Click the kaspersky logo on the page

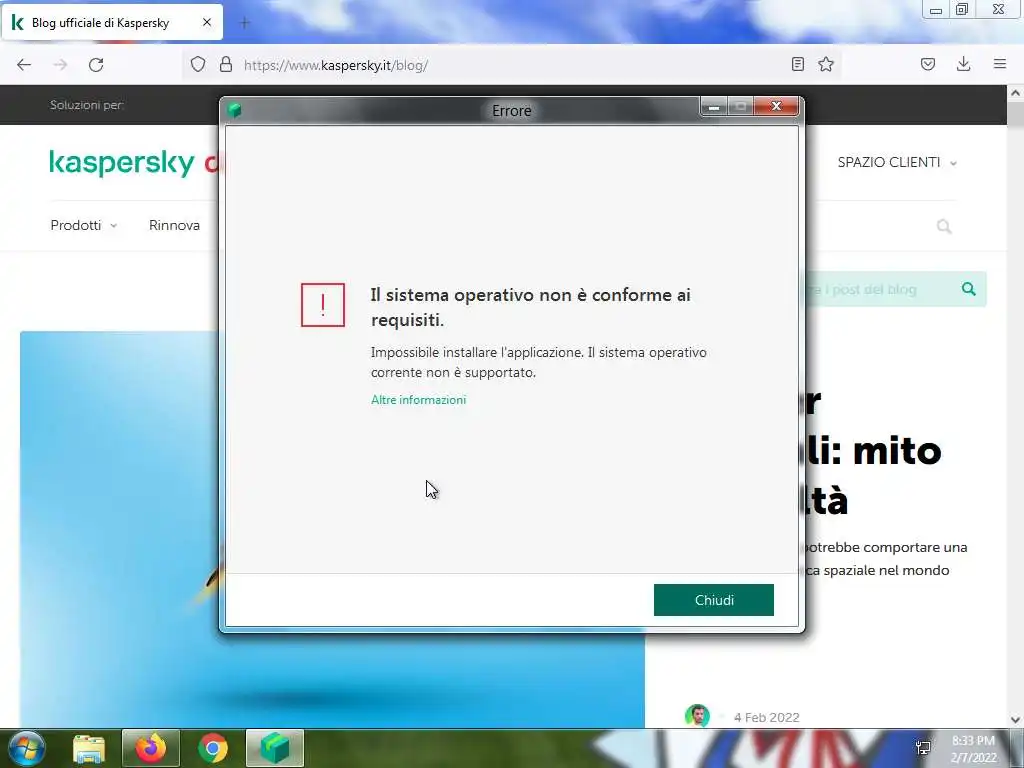point(122,163)
